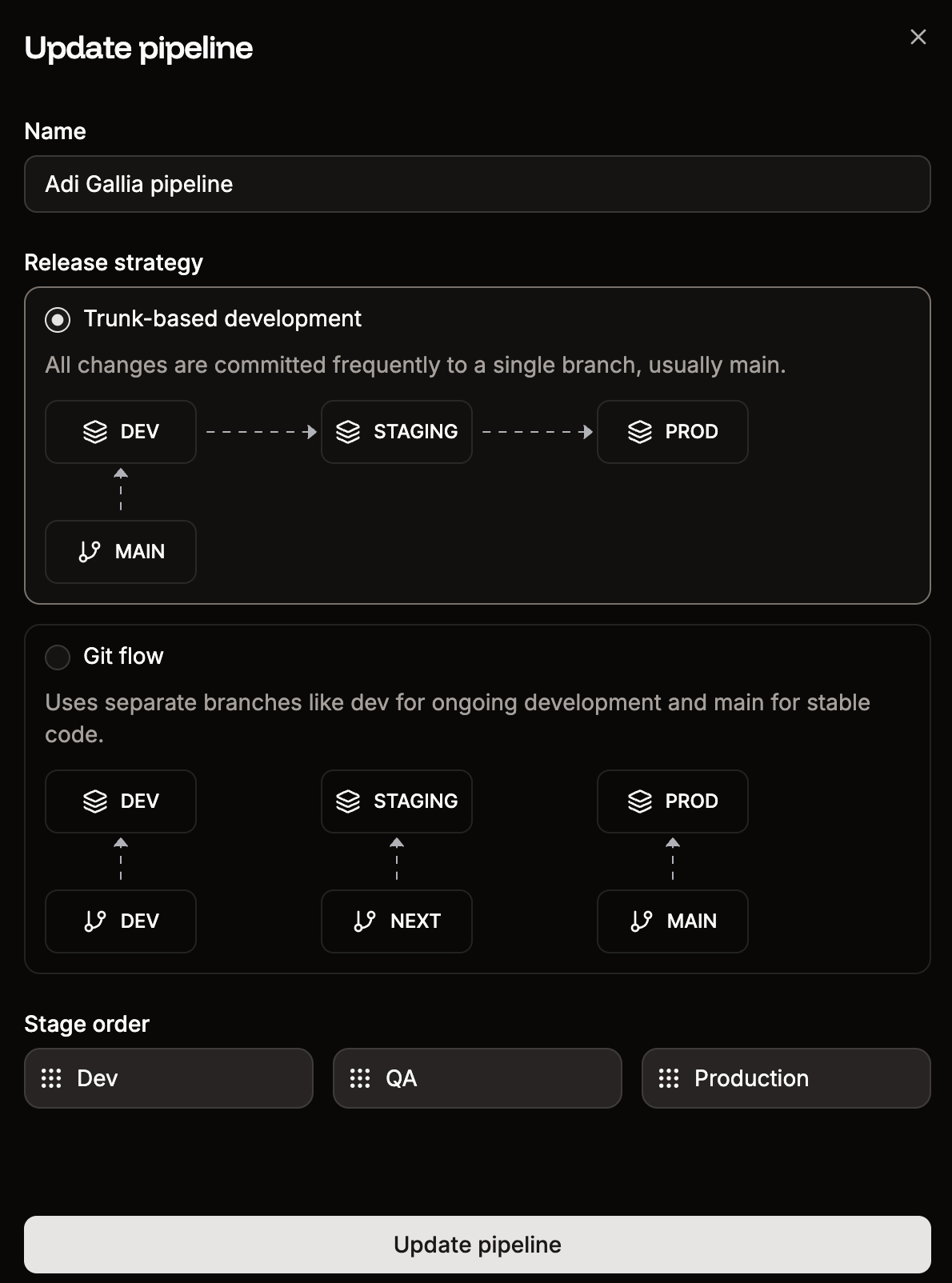Close the Update pipeline dialog

click(x=918, y=37)
